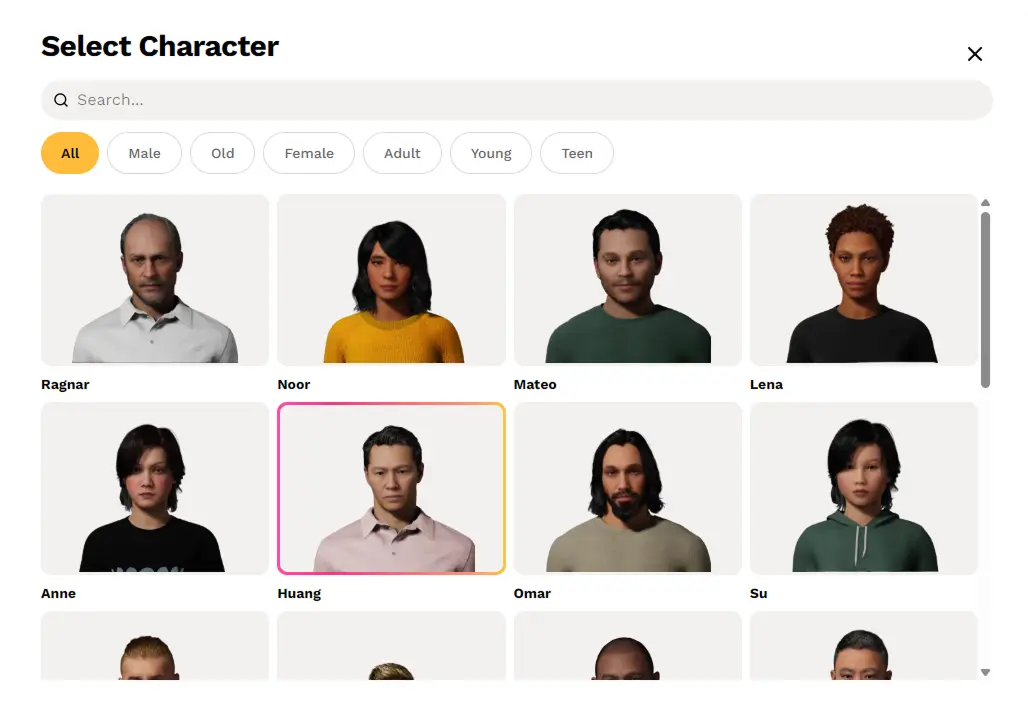Select the Ragnar character
Viewport: 1028px width, 727px height.
tap(154, 280)
